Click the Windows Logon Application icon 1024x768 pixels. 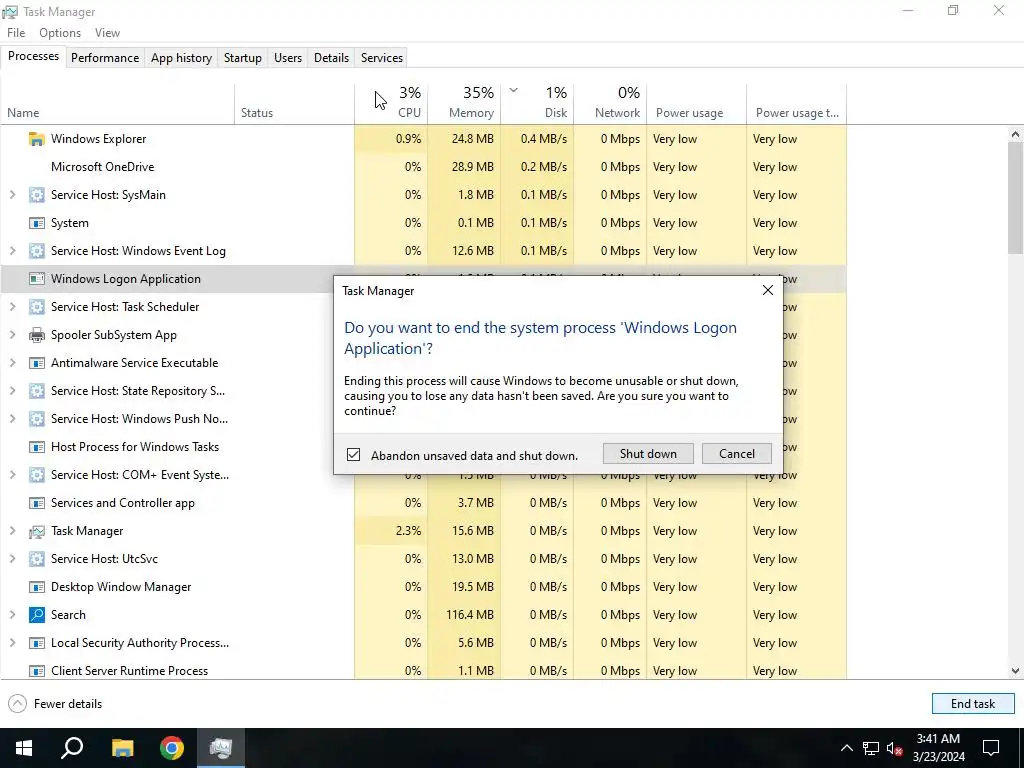[37, 279]
